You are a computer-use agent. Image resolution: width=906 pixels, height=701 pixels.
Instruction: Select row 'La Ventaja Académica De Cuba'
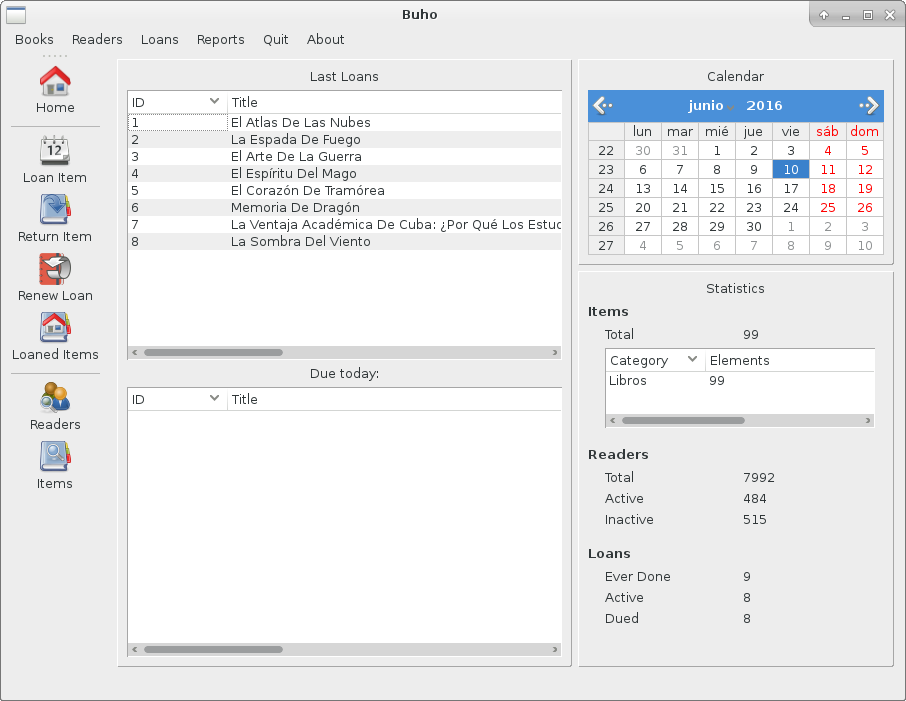(x=344, y=225)
